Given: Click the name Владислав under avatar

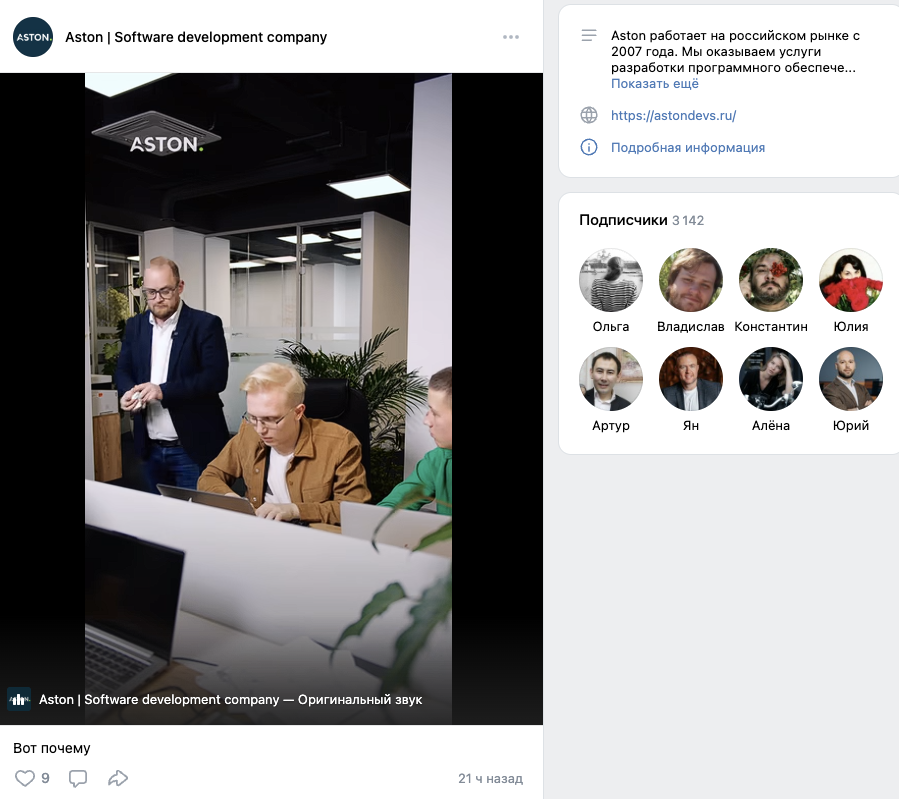Looking at the screenshot, I should pos(691,327).
